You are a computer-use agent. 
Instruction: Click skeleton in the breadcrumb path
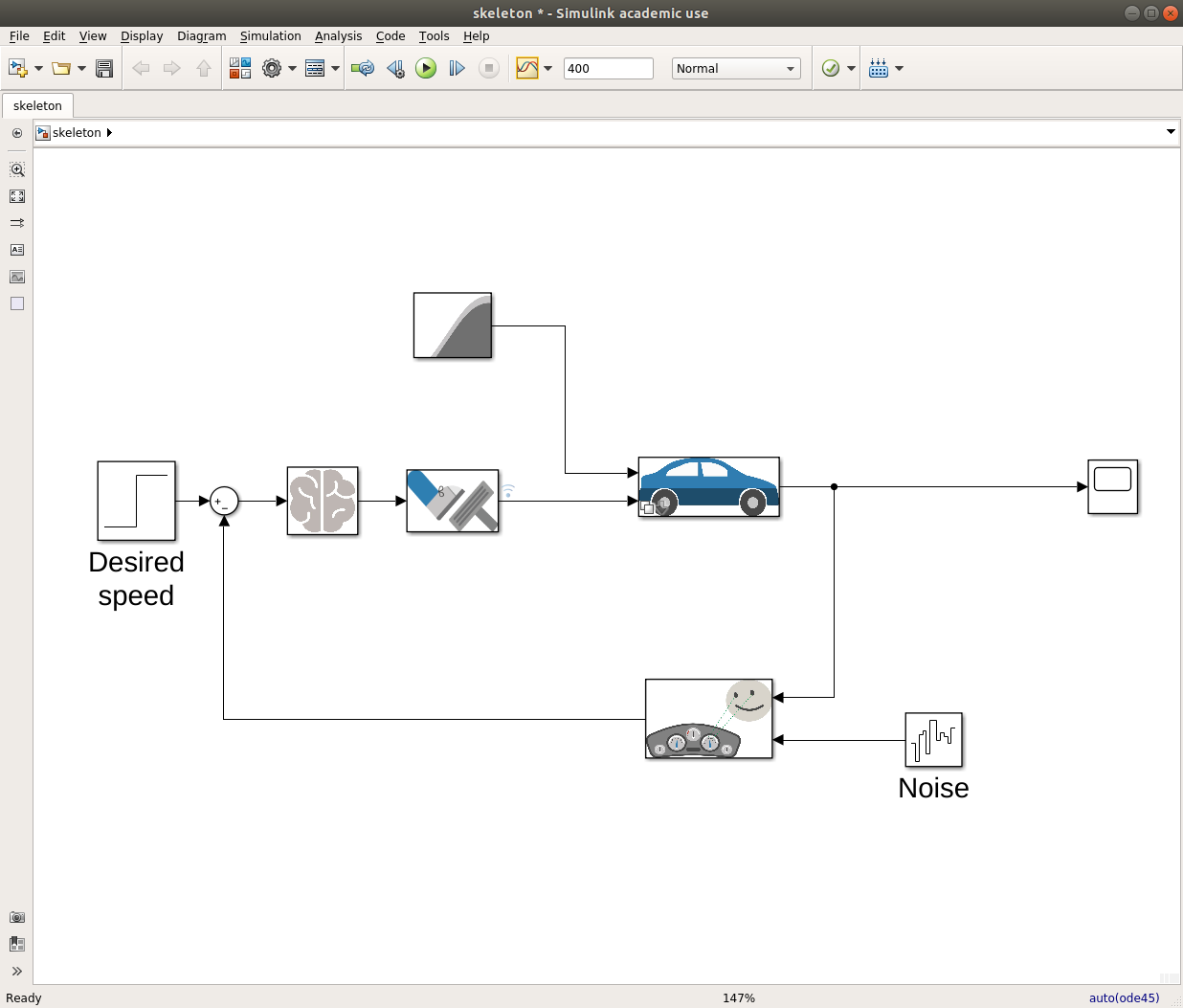pyautogui.click(x=77, y=132)
